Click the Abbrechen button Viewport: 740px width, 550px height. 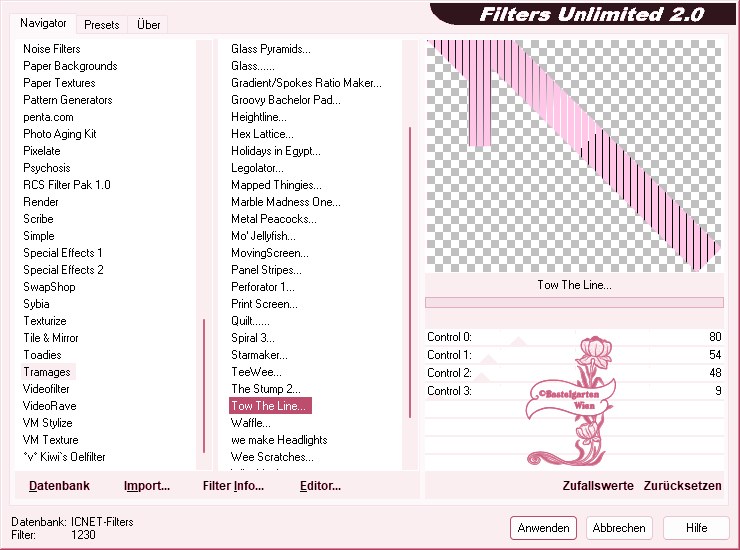click(x=619, y=528)
